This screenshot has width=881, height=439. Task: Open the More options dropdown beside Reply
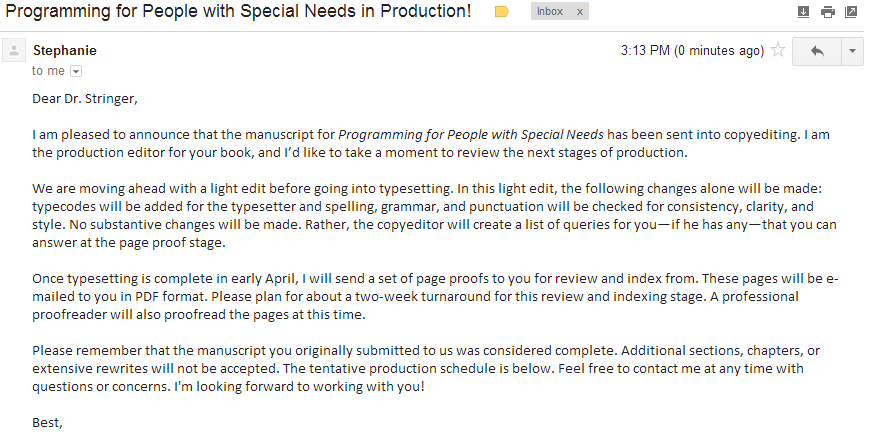[x=852, y=51]
